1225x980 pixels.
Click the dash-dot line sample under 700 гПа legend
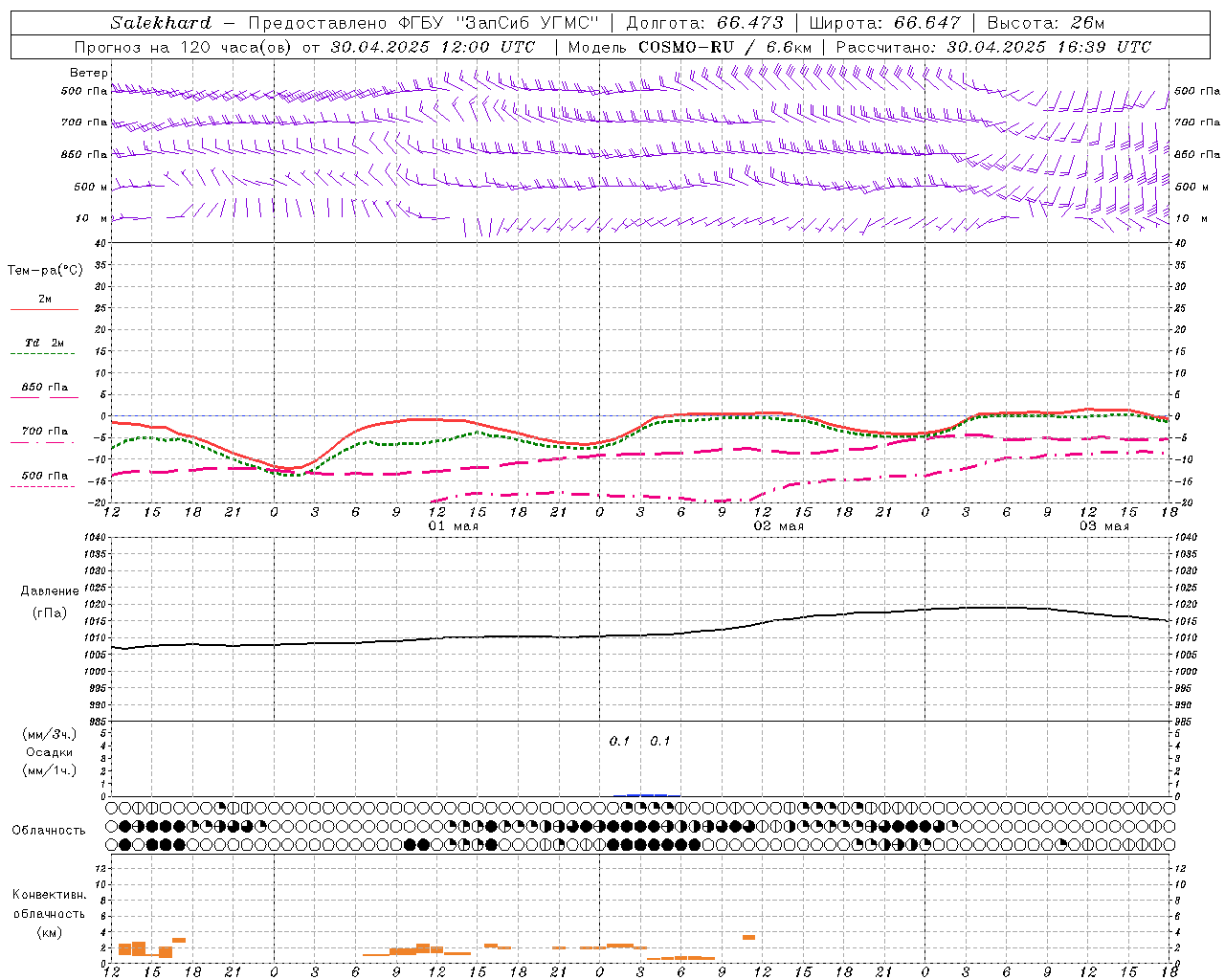[x=42, y=442]
